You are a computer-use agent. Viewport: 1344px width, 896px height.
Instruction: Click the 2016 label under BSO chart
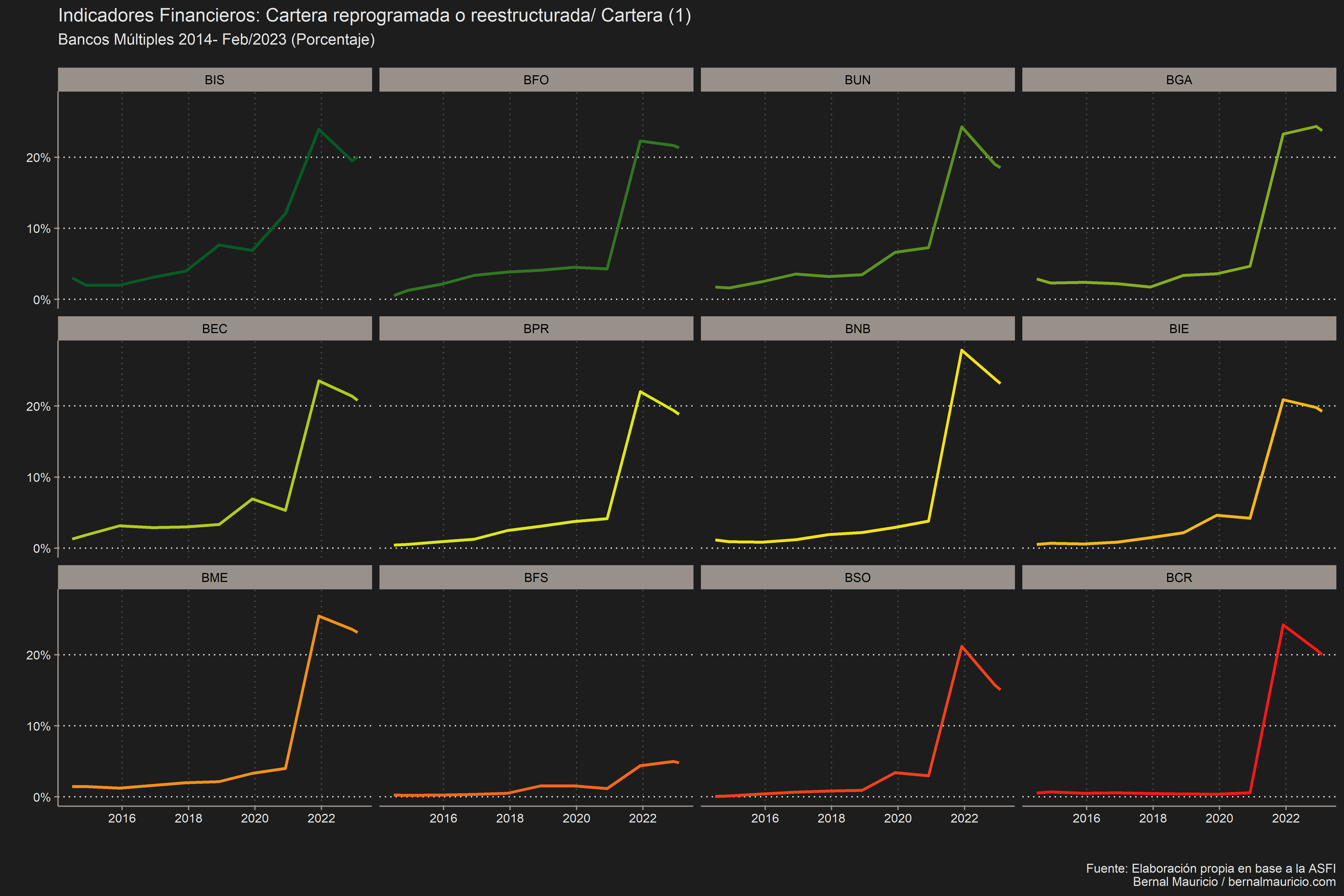765,818
